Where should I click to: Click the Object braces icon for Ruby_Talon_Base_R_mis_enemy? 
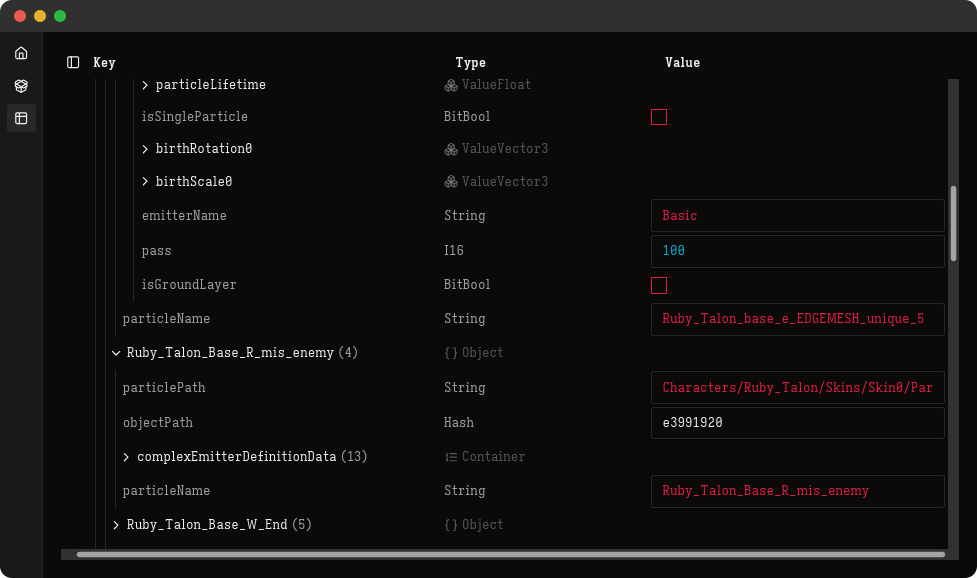point(451,353)
